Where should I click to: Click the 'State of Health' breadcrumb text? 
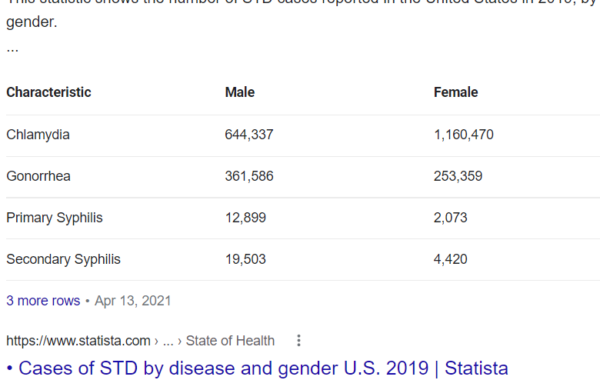click(x=230, y=341)
